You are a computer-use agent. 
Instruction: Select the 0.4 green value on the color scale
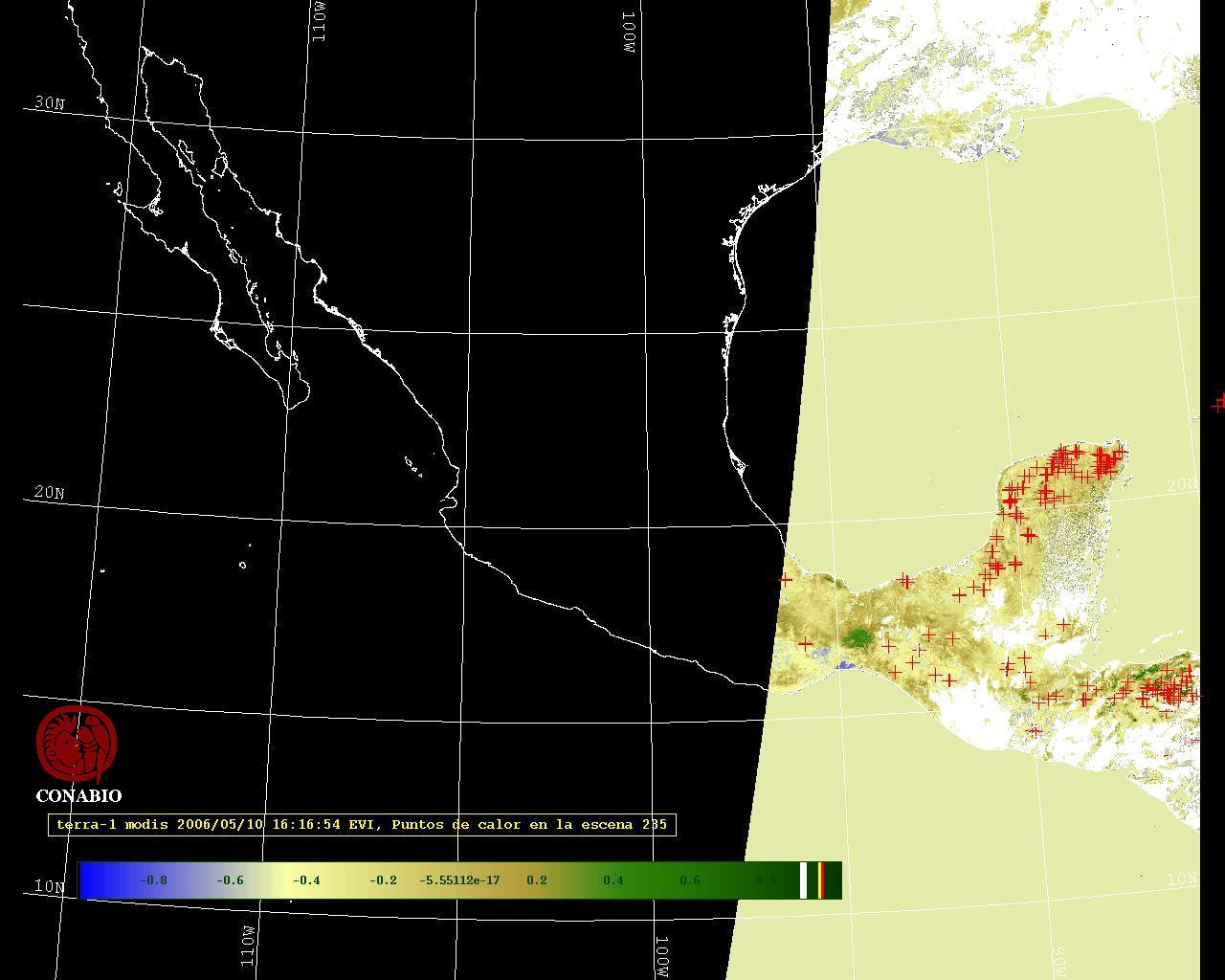[612, 880]
